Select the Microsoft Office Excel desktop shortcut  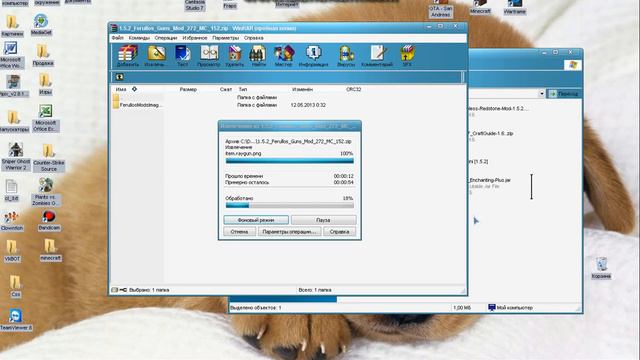[x=45, y=118]
